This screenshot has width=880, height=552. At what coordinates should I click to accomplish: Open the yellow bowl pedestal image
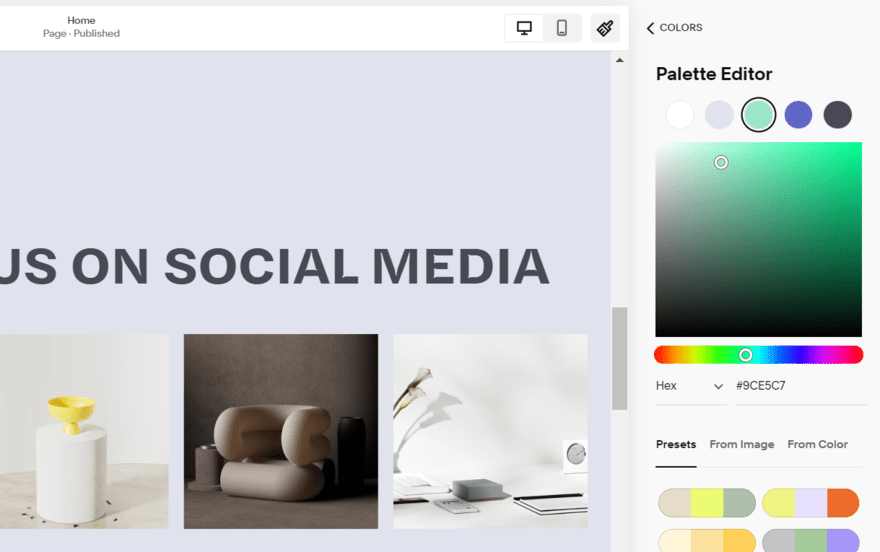click(x=84, y=431)
